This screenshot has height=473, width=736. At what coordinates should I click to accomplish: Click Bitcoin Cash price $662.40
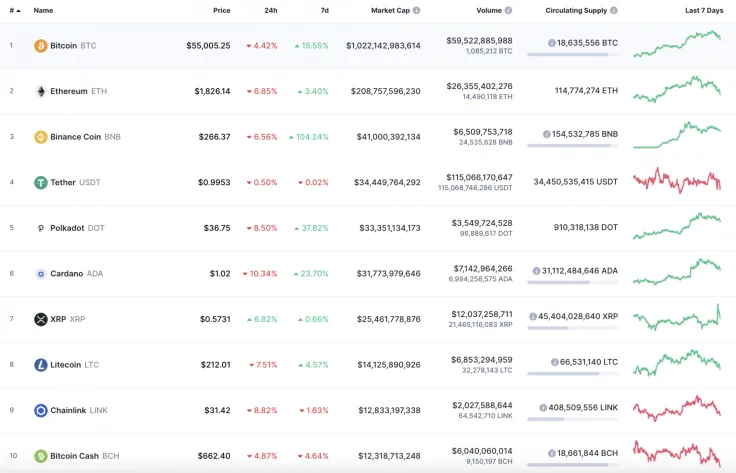click(x=214, y=456)
